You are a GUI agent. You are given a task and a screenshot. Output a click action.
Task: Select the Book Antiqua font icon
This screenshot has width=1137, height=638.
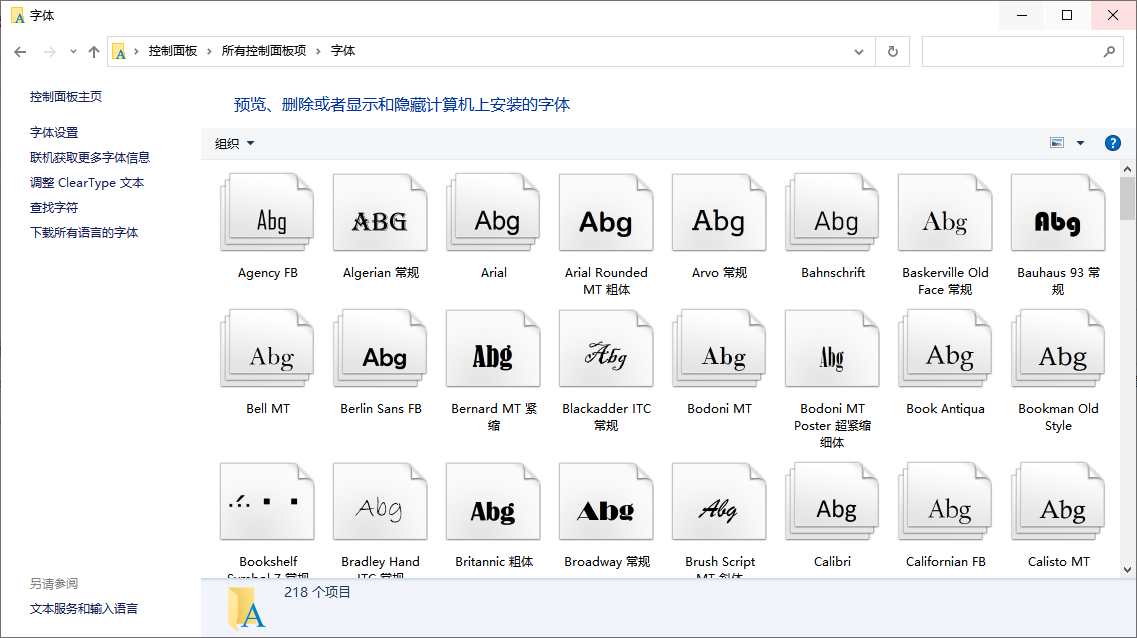point(946,349)
